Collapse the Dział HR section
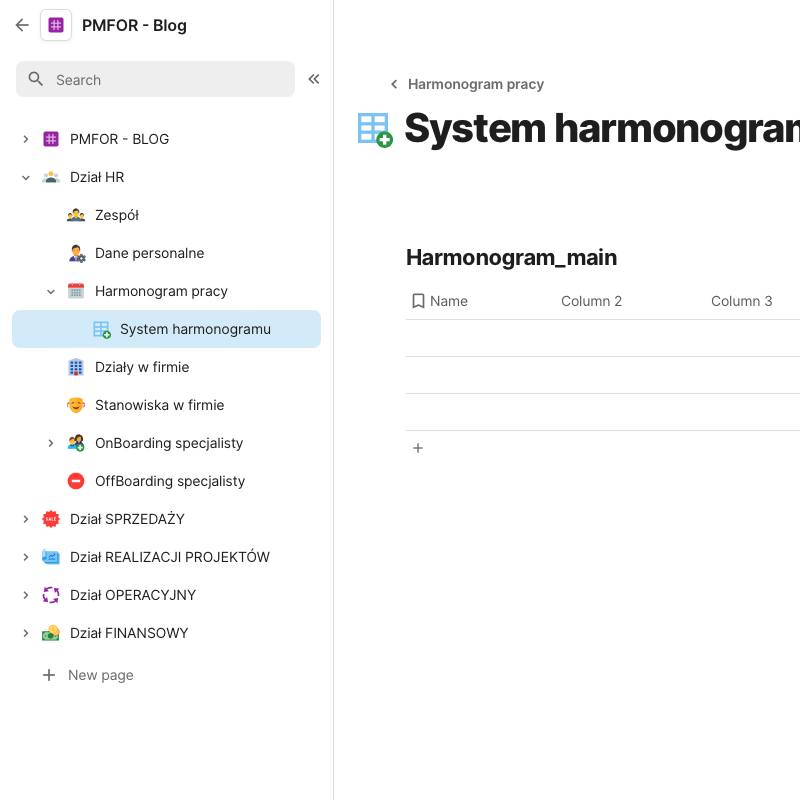The width and height of the screenshot is (800, 800). 26,177
